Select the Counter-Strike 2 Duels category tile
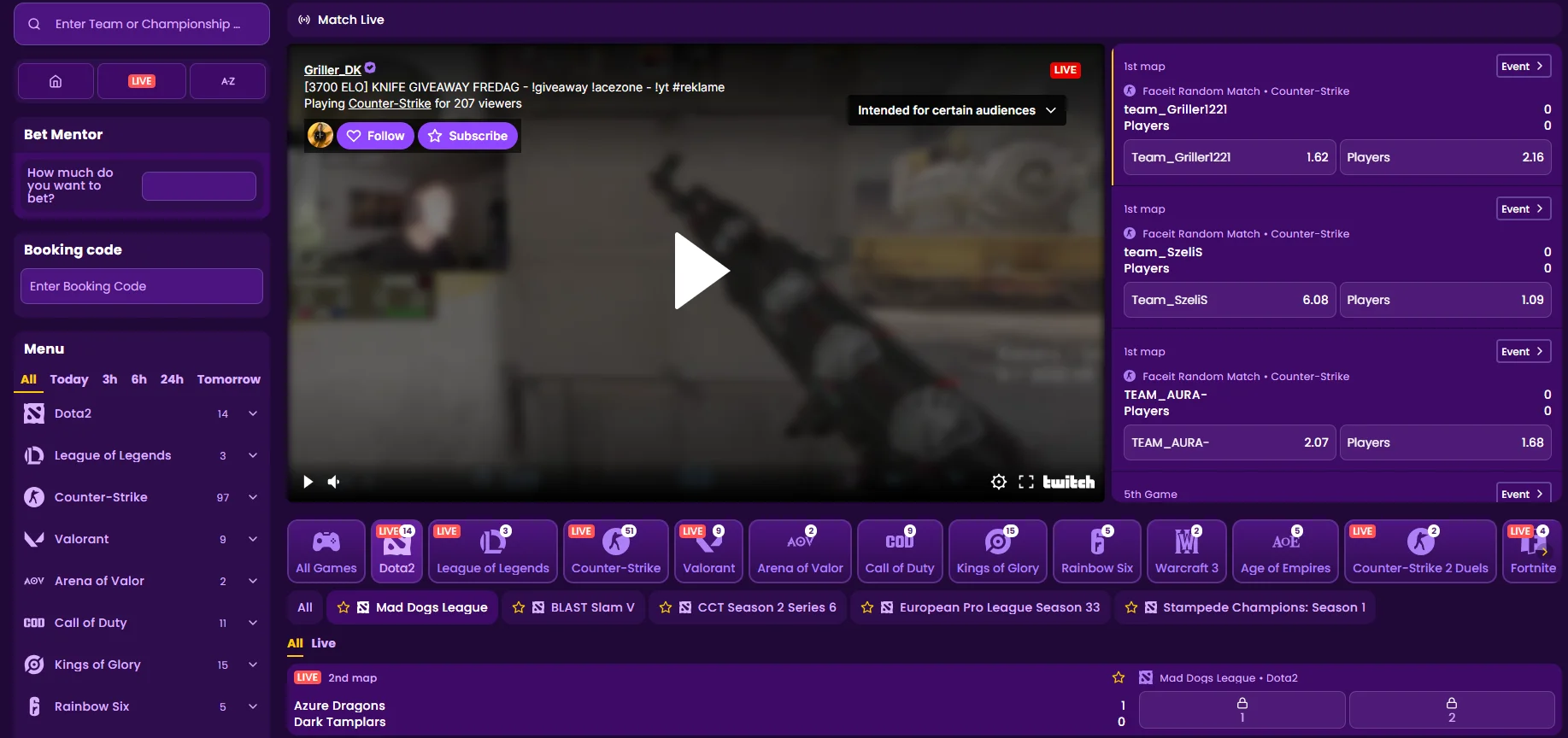Viewport: 1568px width, 738px height. [x=1420, y=552]
